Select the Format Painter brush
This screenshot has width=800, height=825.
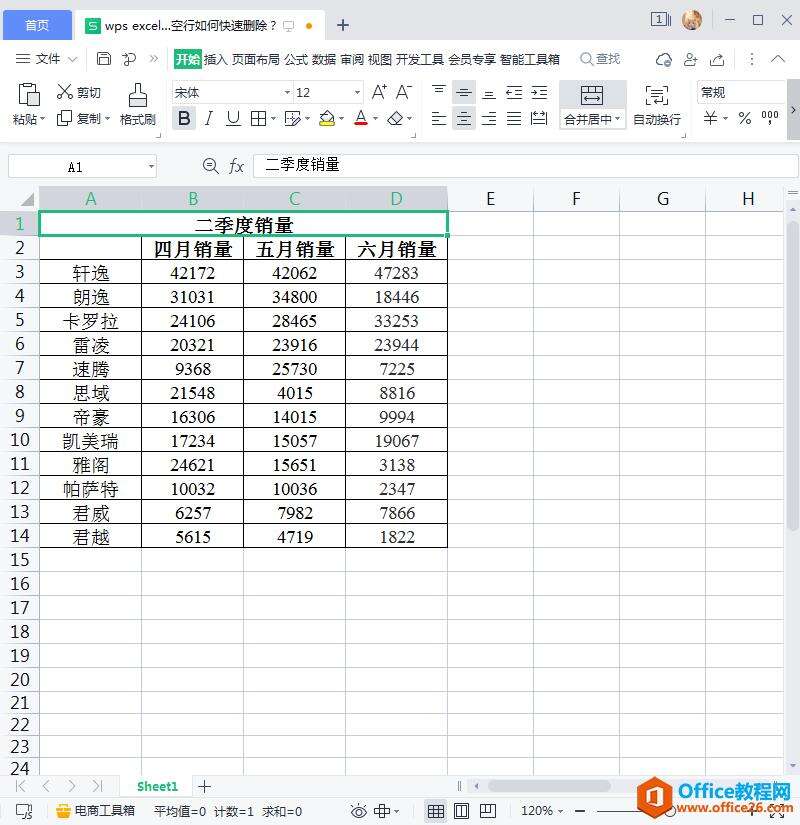point(137,95)
